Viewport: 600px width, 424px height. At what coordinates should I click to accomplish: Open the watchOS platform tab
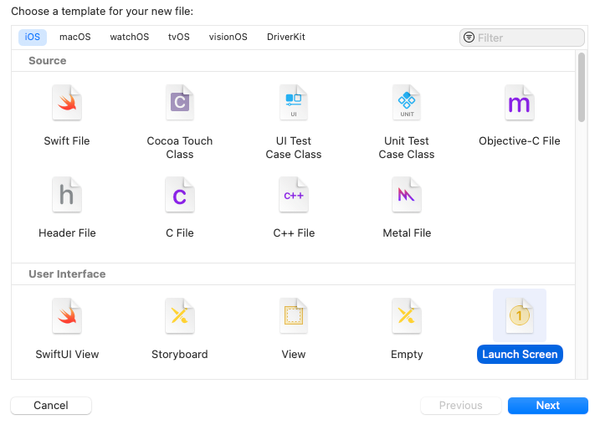pyautogui.click(x=129, y=37)
